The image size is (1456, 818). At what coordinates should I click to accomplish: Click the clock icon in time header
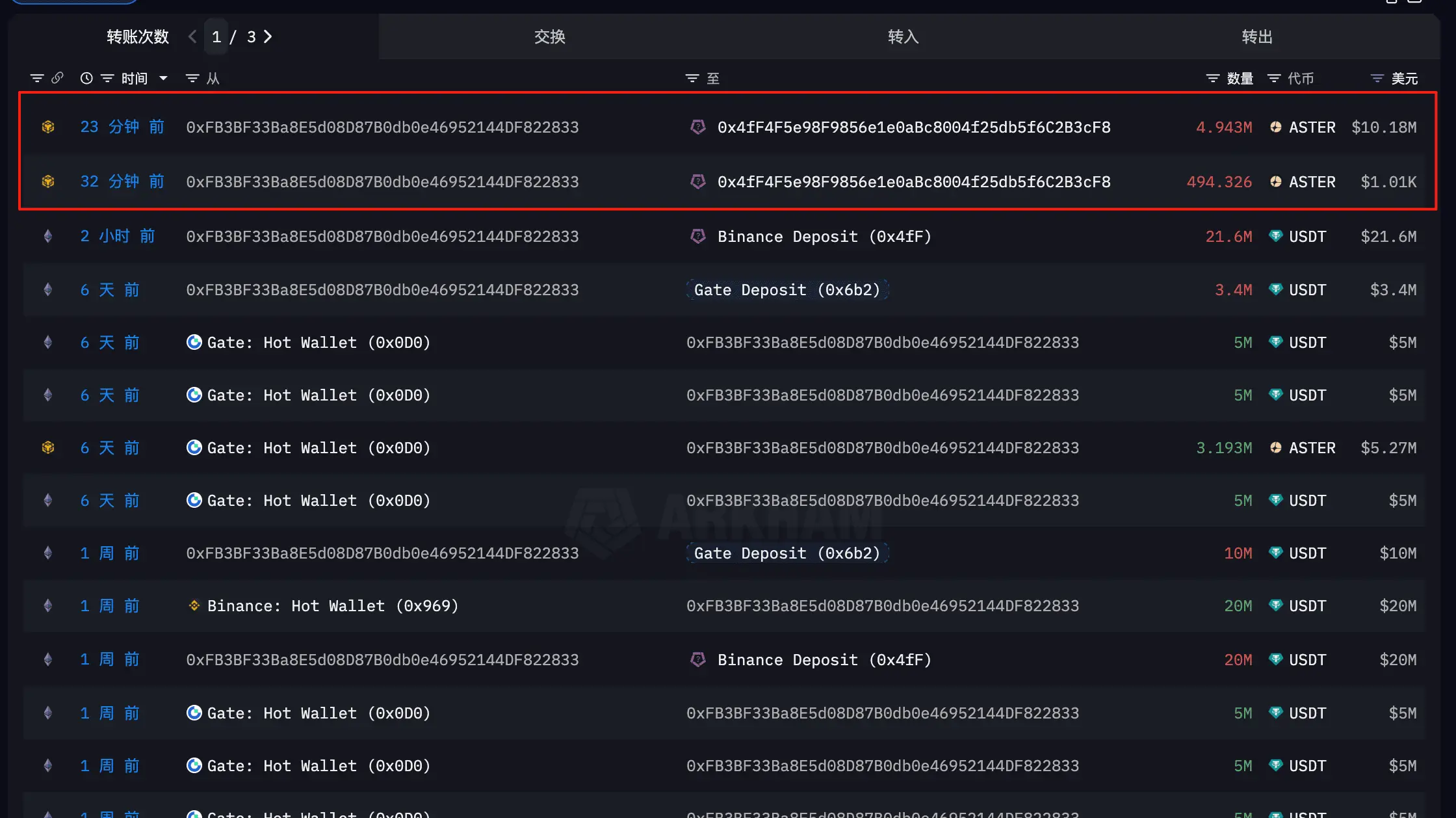86,78
